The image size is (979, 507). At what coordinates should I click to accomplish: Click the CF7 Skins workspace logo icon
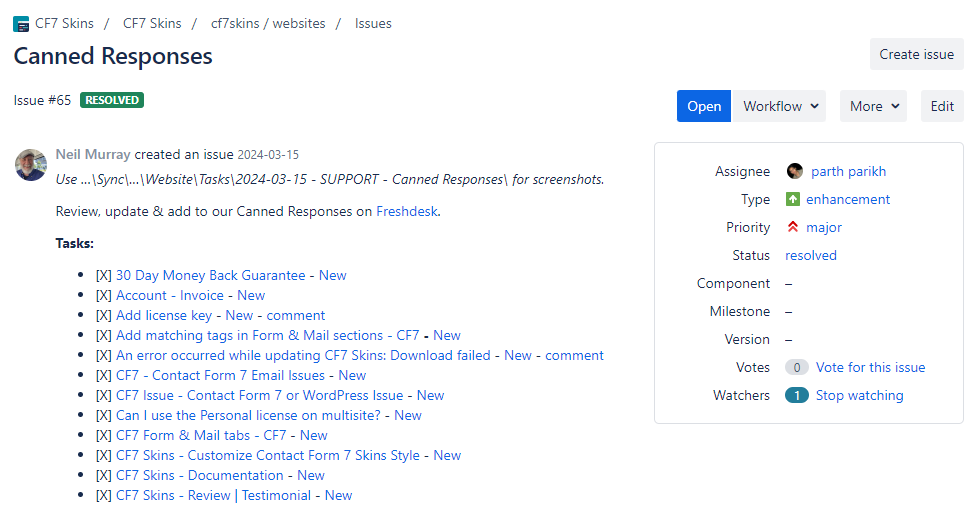(21, 24)
